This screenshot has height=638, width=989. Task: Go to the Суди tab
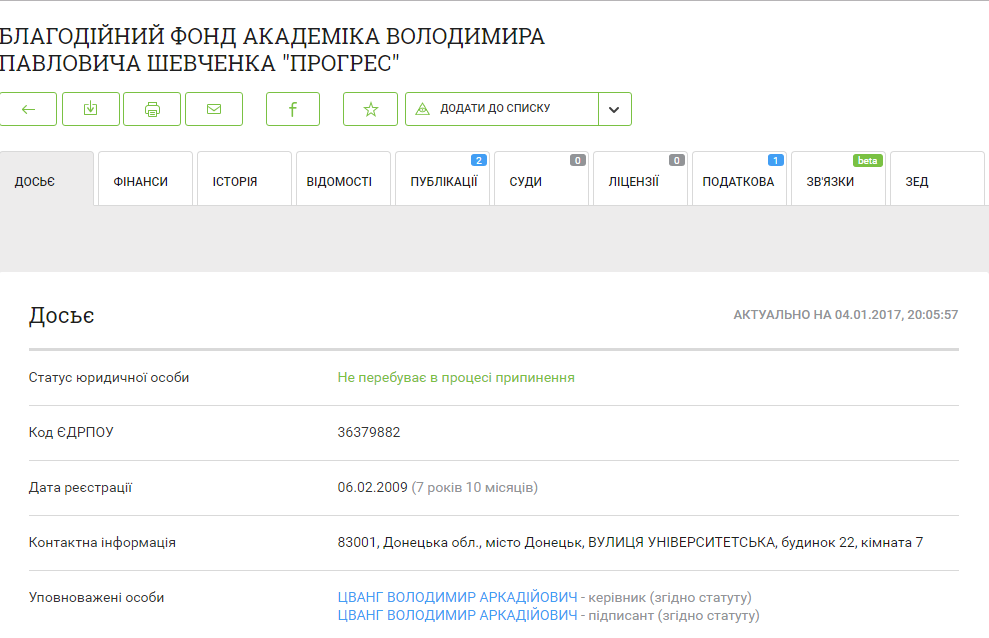(x=526, y=181)
